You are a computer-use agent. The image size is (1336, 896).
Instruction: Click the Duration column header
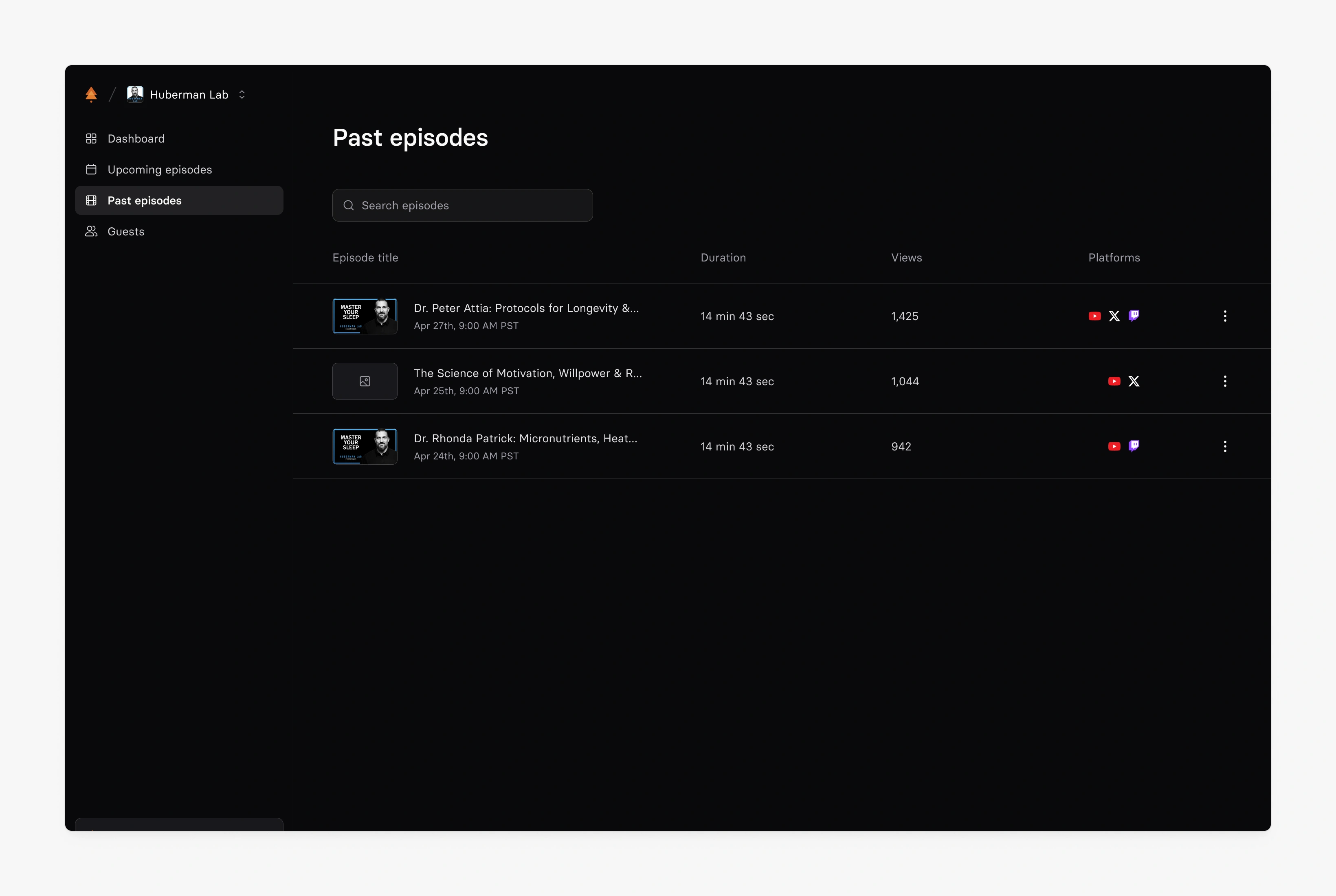(x=723, y=258)
